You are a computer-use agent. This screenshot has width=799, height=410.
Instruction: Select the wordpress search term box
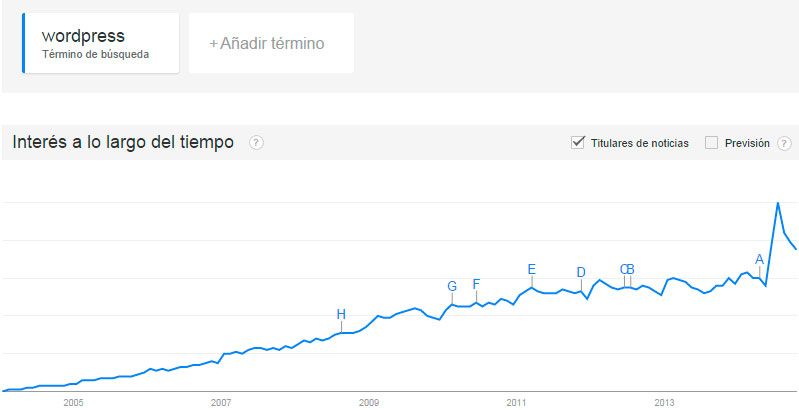(100, 43)
